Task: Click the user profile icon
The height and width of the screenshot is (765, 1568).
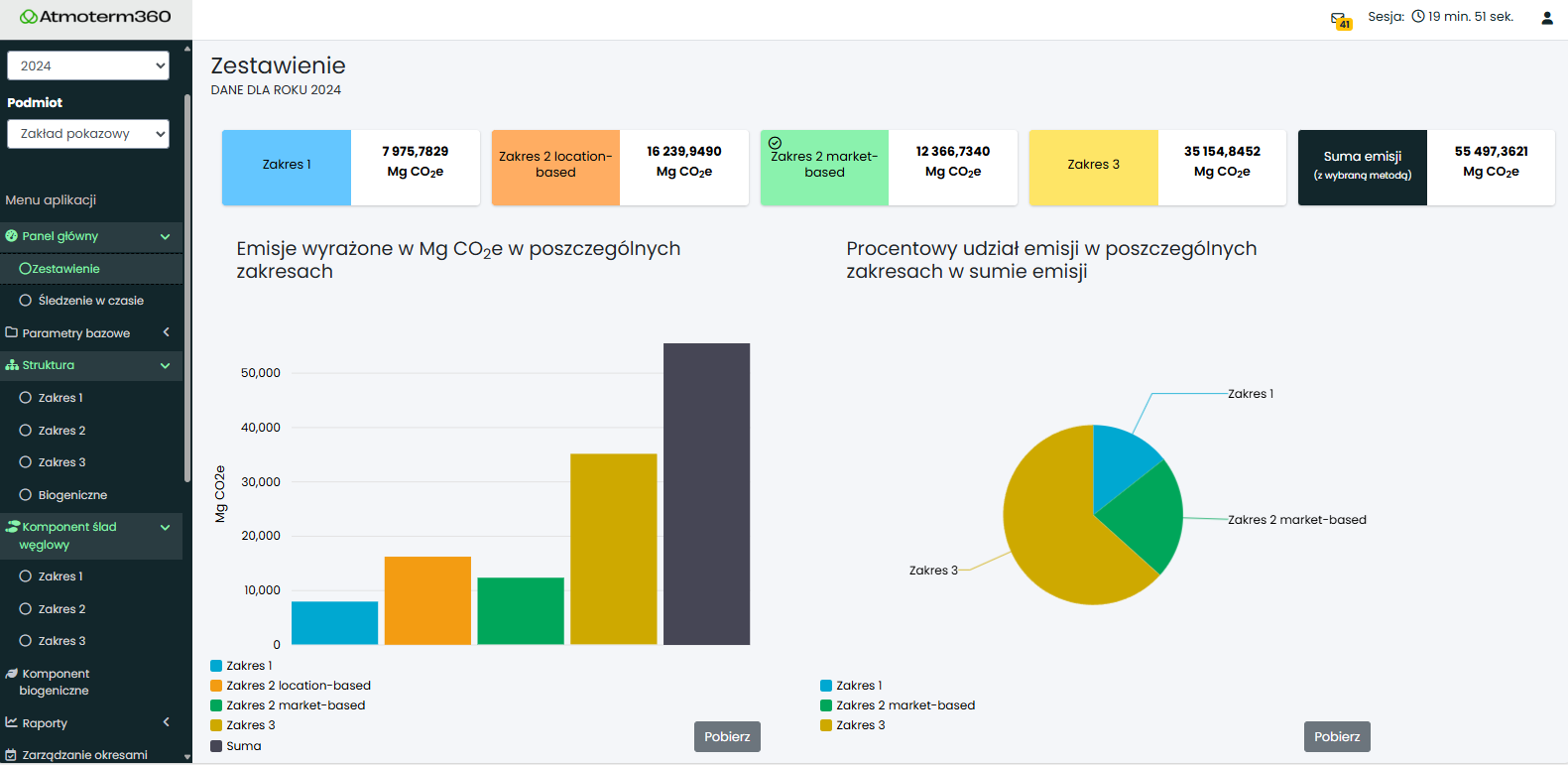Action: coord(1546,18)
